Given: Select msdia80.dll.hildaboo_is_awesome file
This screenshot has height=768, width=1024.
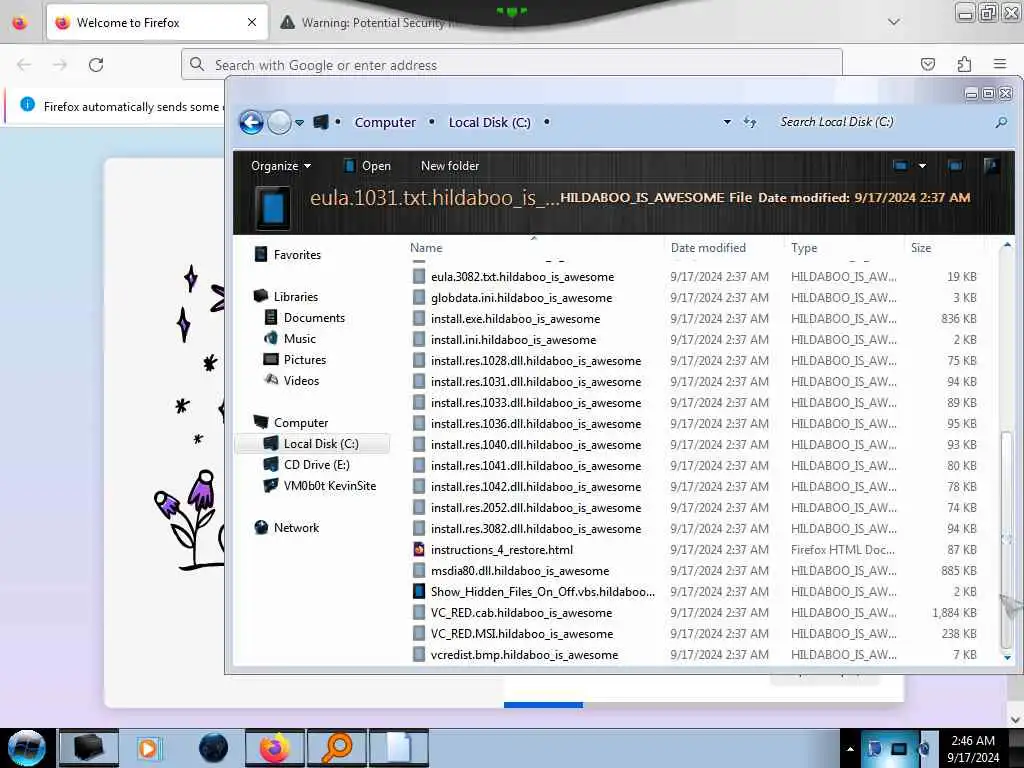Looking at the screenshot, I should 520,570.
